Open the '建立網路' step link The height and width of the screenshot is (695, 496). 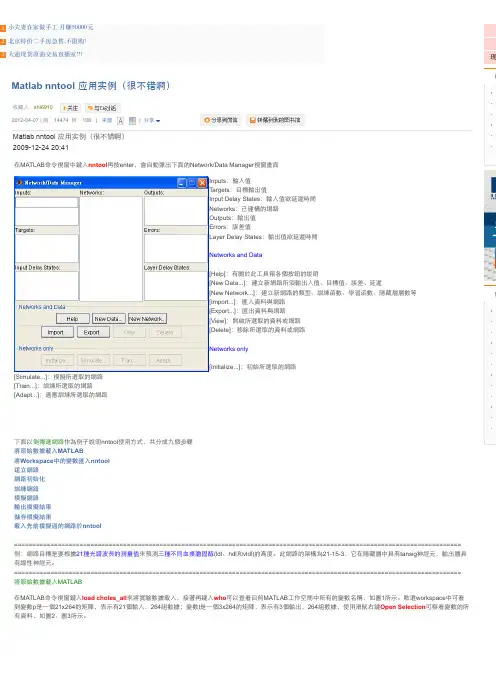tap(26, 470)
